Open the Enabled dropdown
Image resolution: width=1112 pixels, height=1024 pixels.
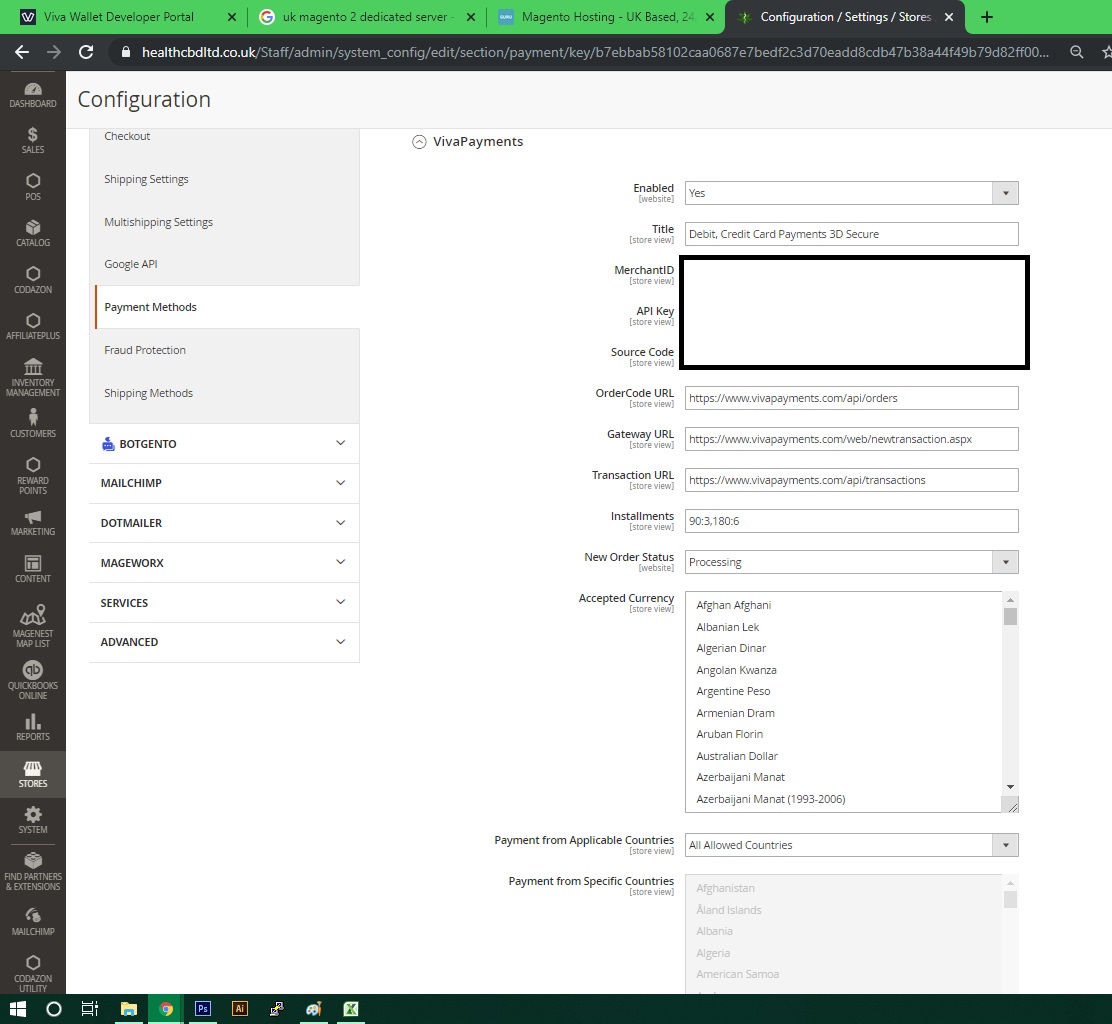(851, 193)
